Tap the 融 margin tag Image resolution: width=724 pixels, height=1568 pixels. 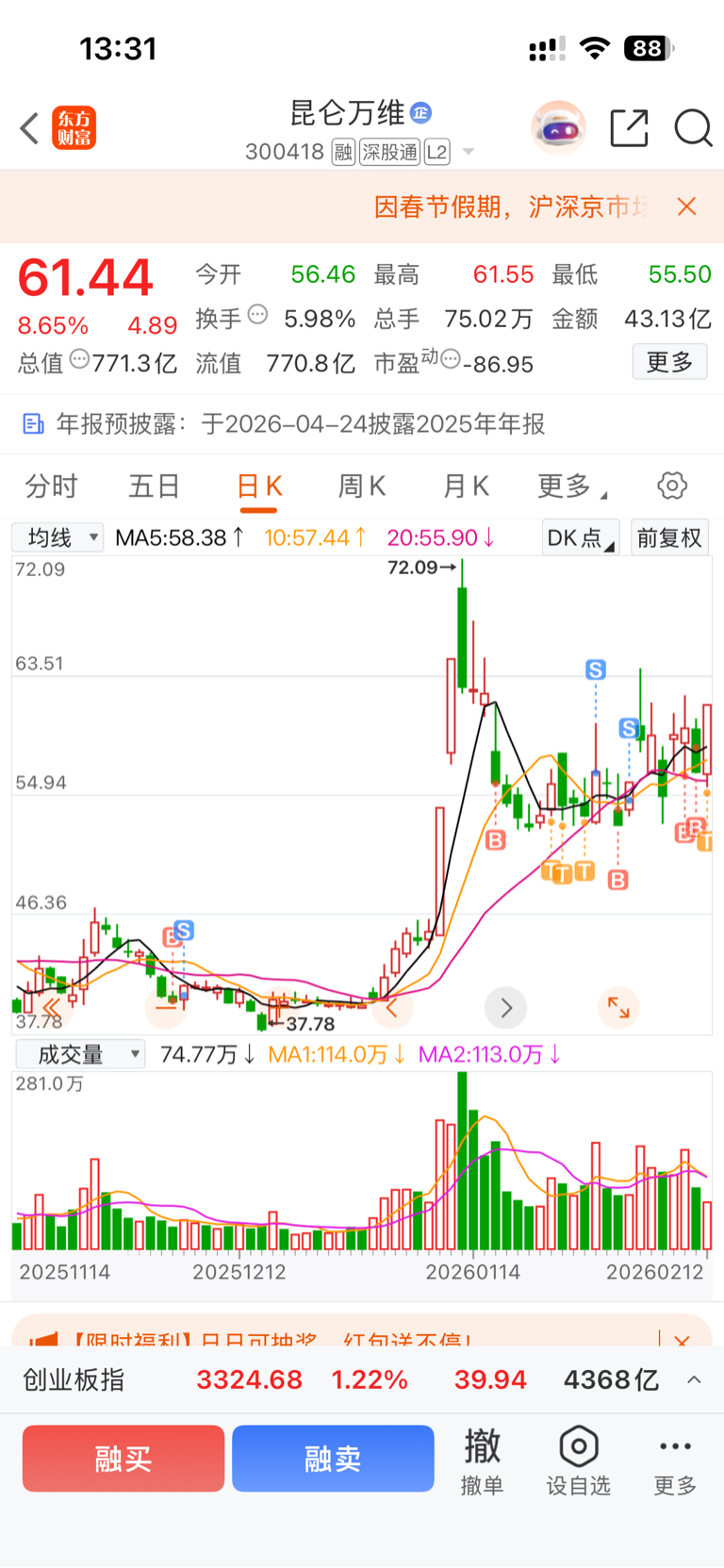click(343, 152)
